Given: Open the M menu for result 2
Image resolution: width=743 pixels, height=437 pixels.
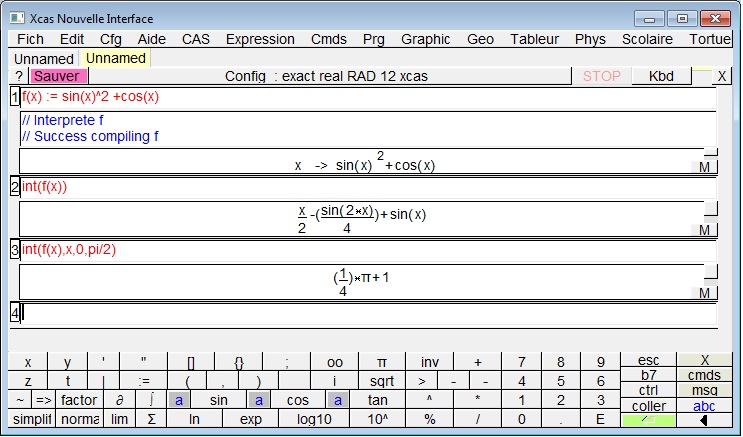Looking at the screenshot, I should click(704, 230).
